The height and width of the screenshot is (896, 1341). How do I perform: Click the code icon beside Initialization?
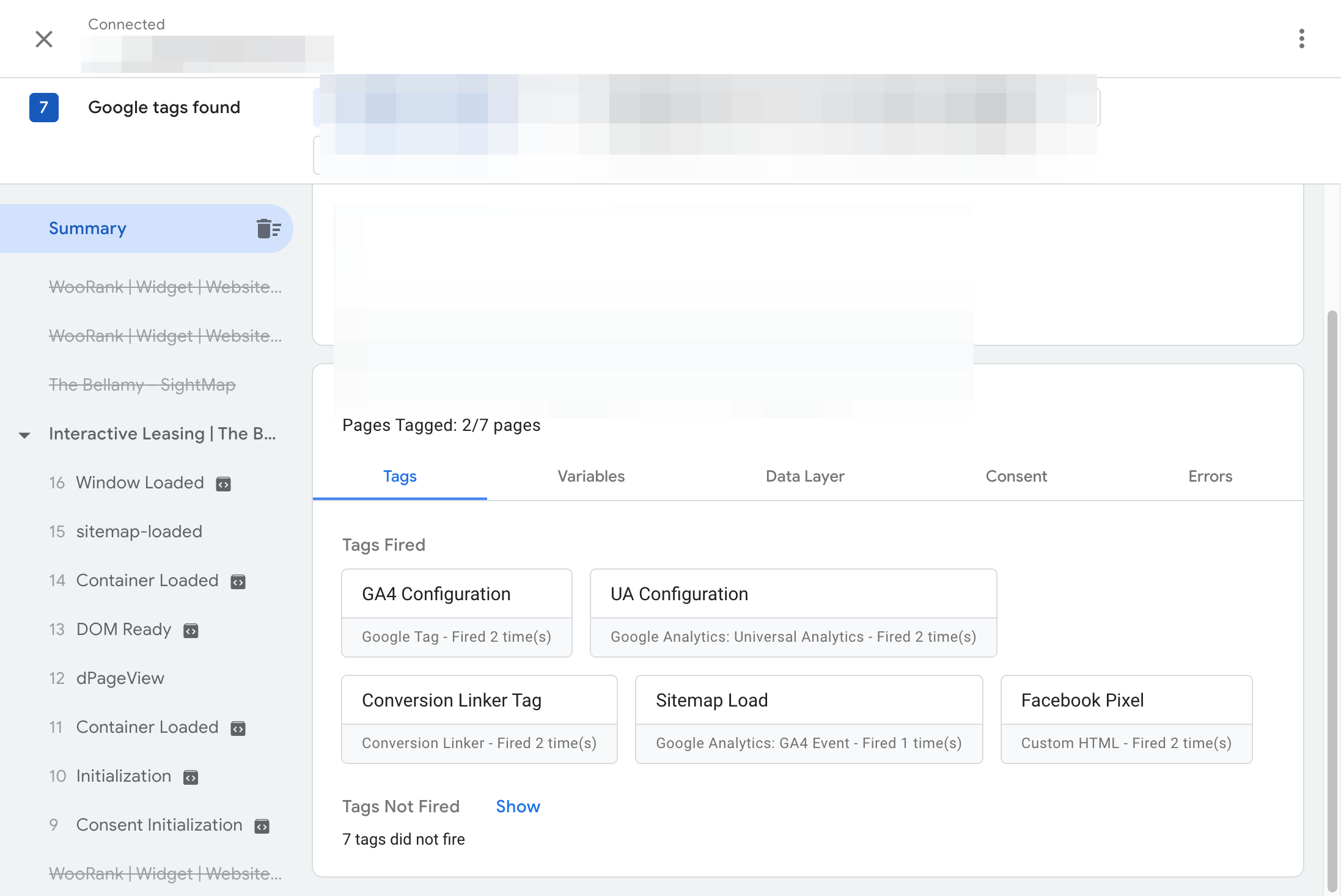(x=191, y=777)
